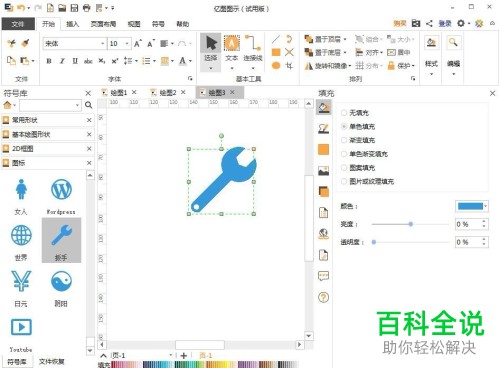
Task: Toggle underline text formatting
Action: [x=75, y=61]
